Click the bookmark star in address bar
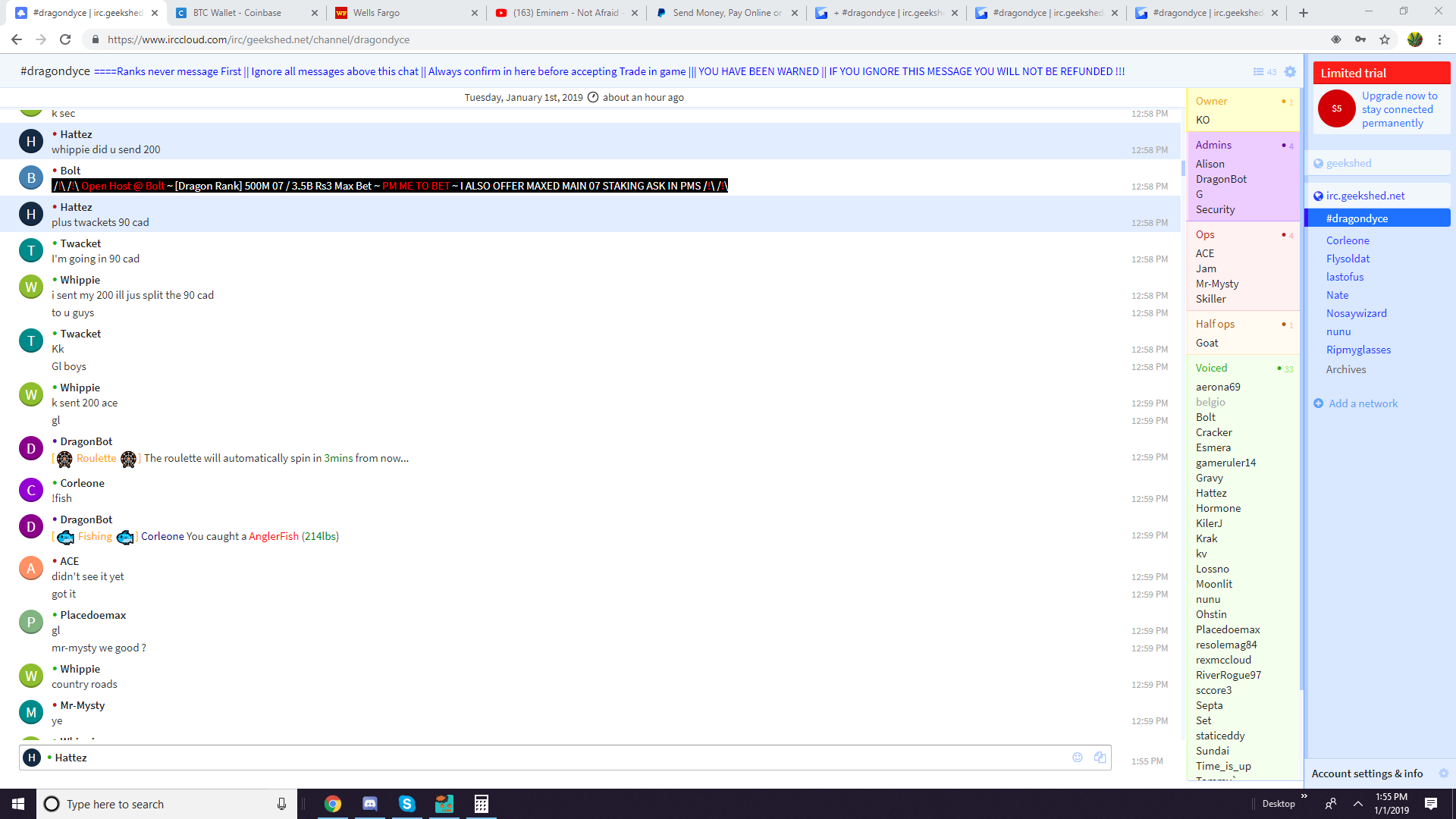Viewport: 1456px width, 819px height. [x=1385, y=39]
